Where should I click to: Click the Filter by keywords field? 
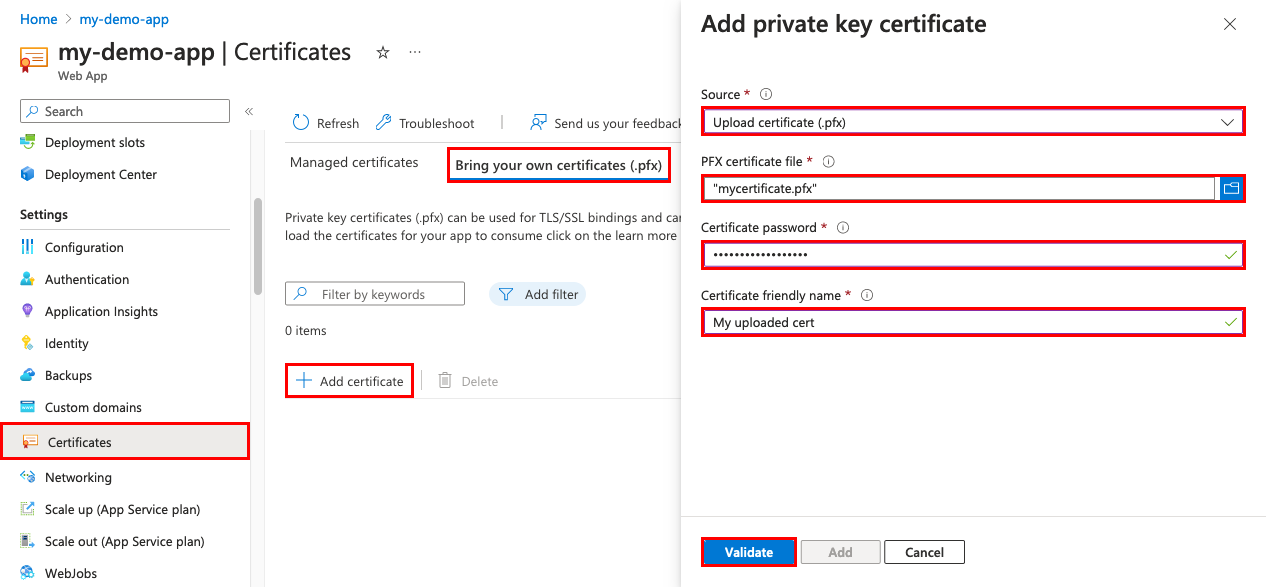click(375, 293)
